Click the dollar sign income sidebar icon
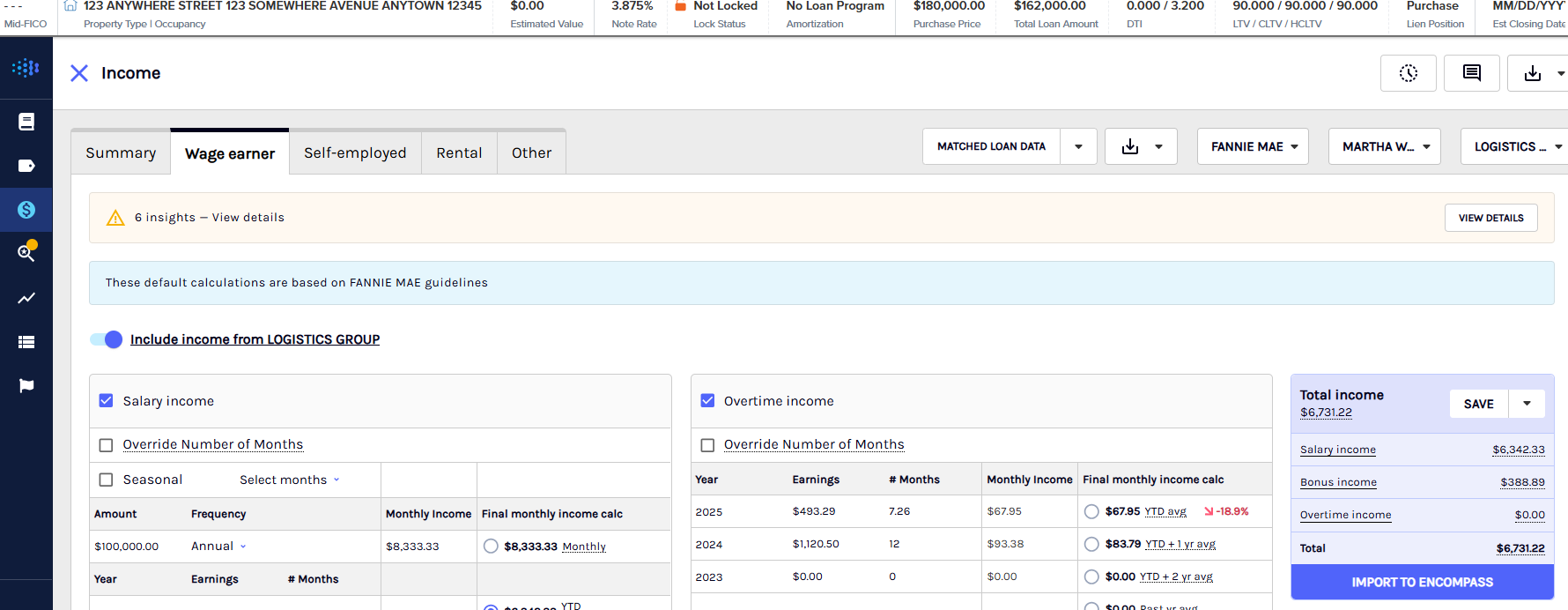The image size is (1568, 610). (26, 210)
